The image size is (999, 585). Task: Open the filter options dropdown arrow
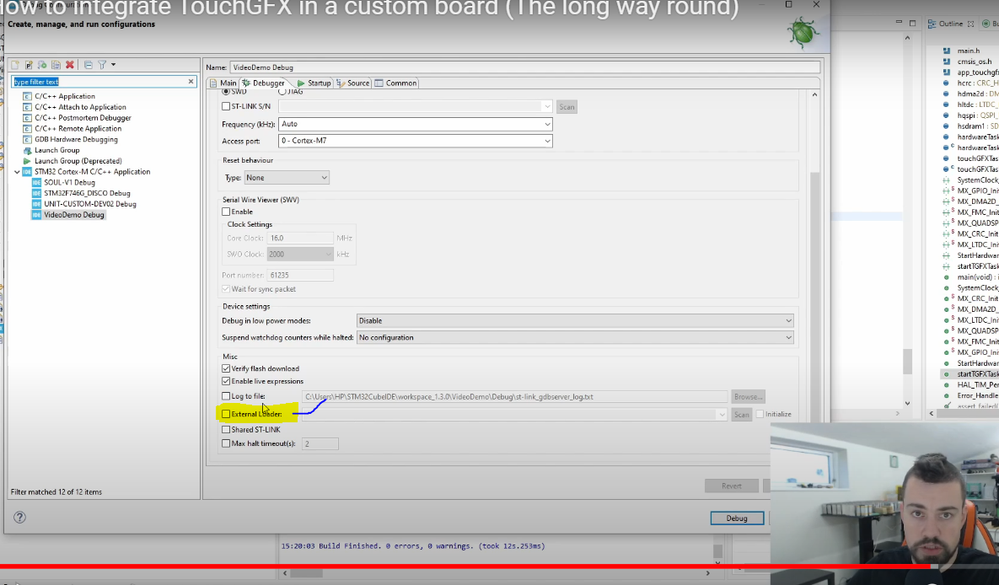coord(113,65)
